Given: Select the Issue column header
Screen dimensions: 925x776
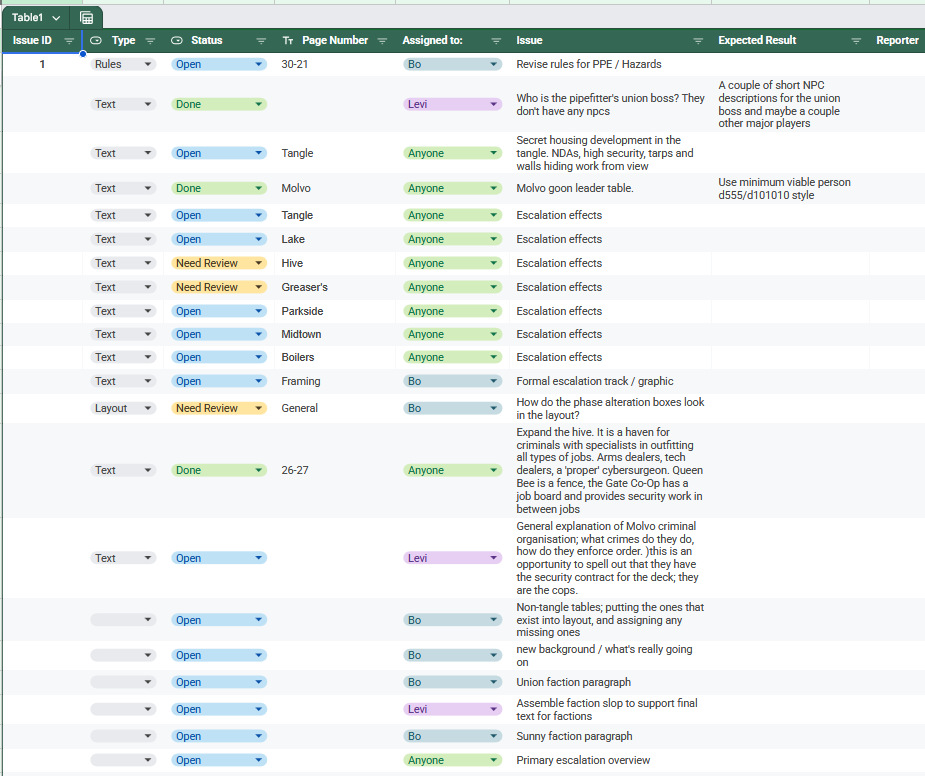Looking at the screenshot, I should [530, 41].
